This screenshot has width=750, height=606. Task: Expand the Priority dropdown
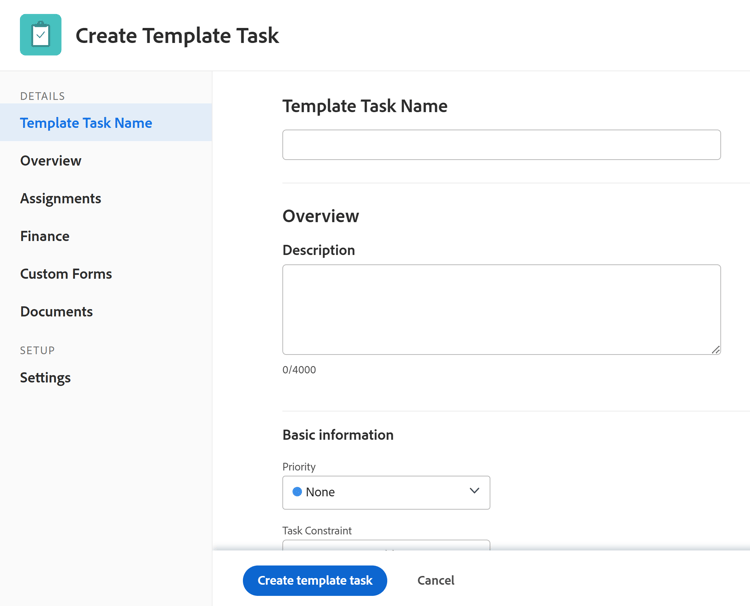[386, 492]
